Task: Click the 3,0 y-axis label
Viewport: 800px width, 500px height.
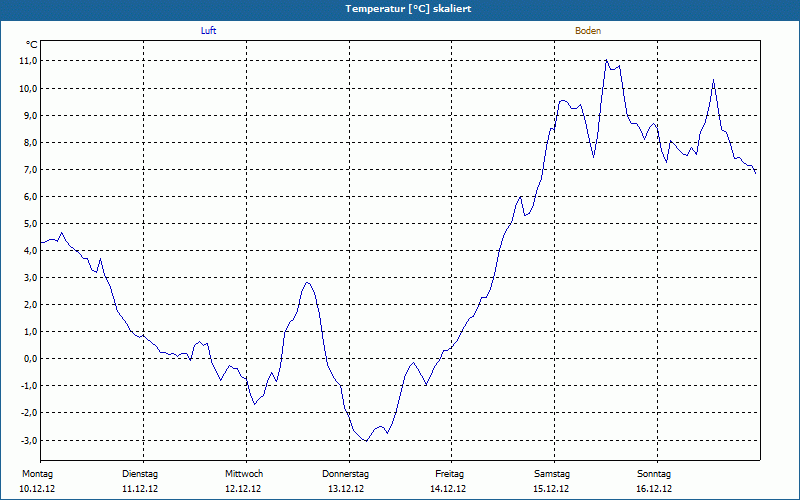Action: coord(30,278)
